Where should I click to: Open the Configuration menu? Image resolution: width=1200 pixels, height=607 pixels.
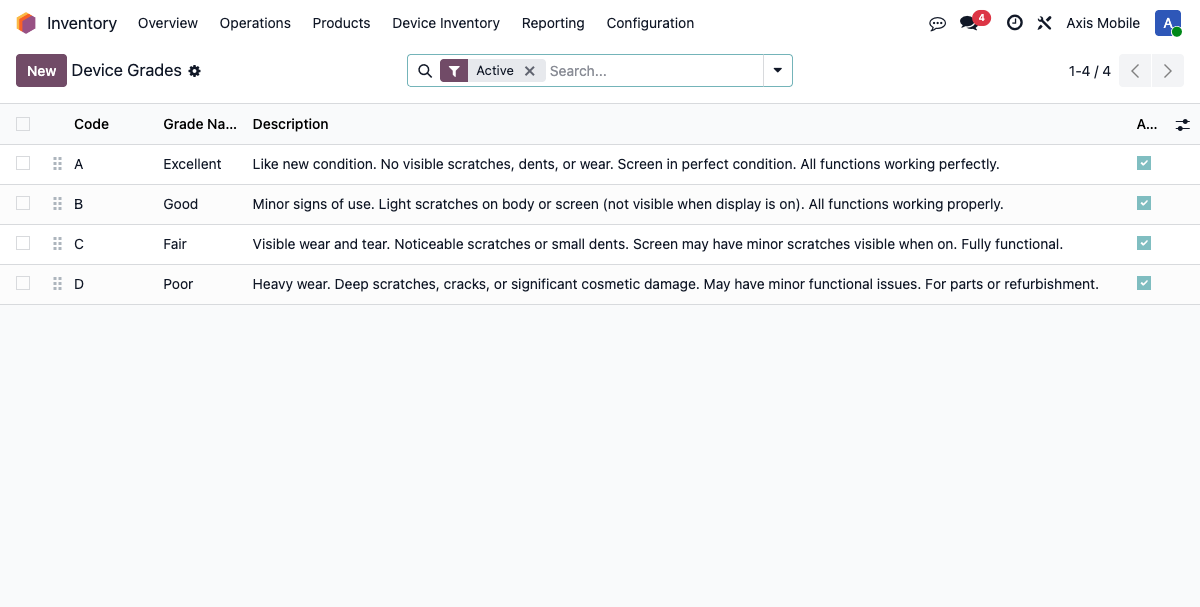coord(650,23)
